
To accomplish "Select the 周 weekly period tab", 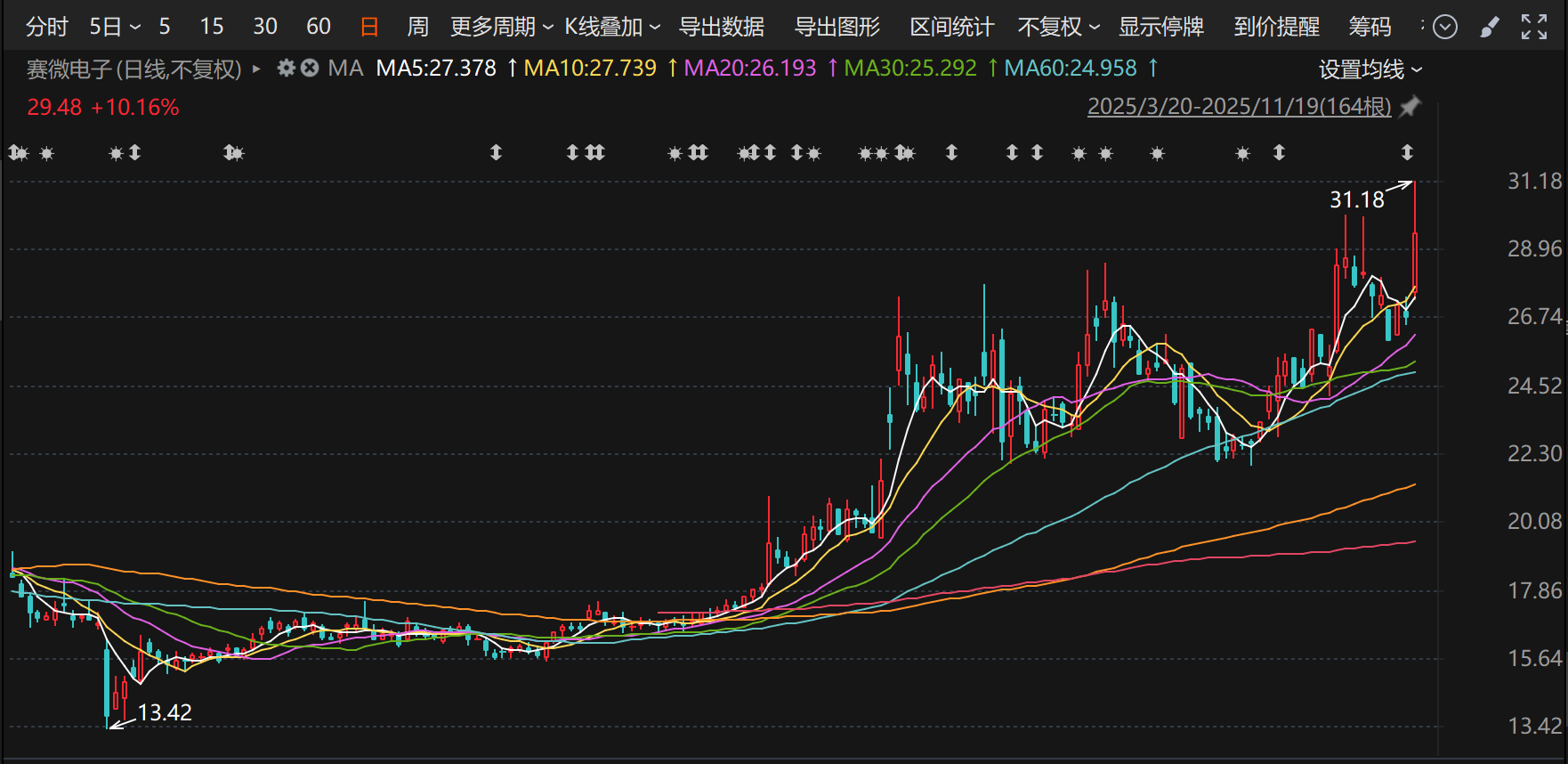I will point(417,28).
